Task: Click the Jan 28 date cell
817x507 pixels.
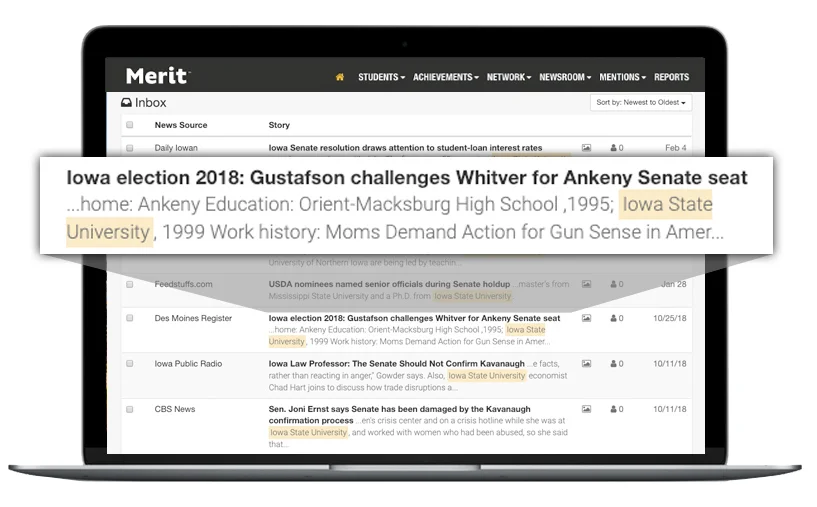Action: [674, 284]
